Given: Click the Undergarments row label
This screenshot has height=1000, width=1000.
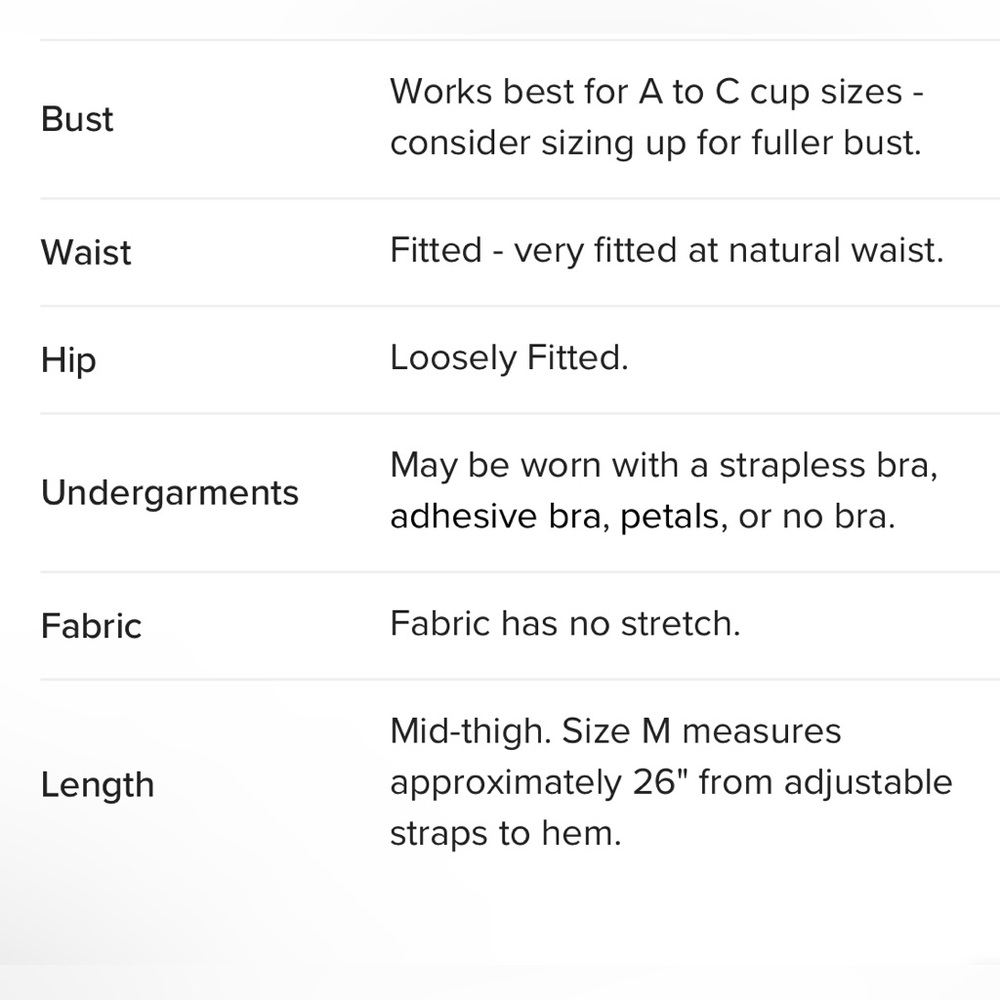Looking at the screenshot, I should click(170, 494).
